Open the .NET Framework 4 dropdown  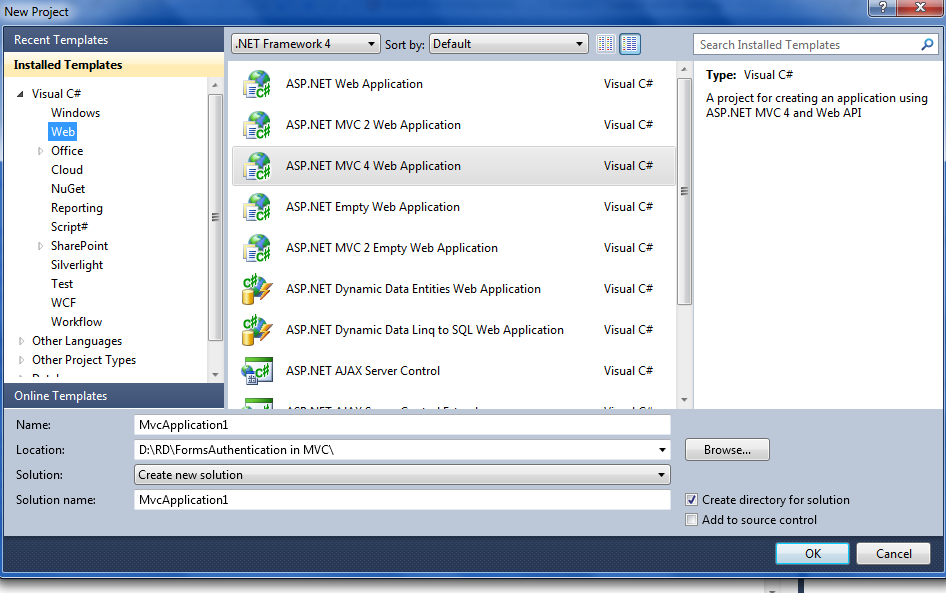click(x=305, y=44)
